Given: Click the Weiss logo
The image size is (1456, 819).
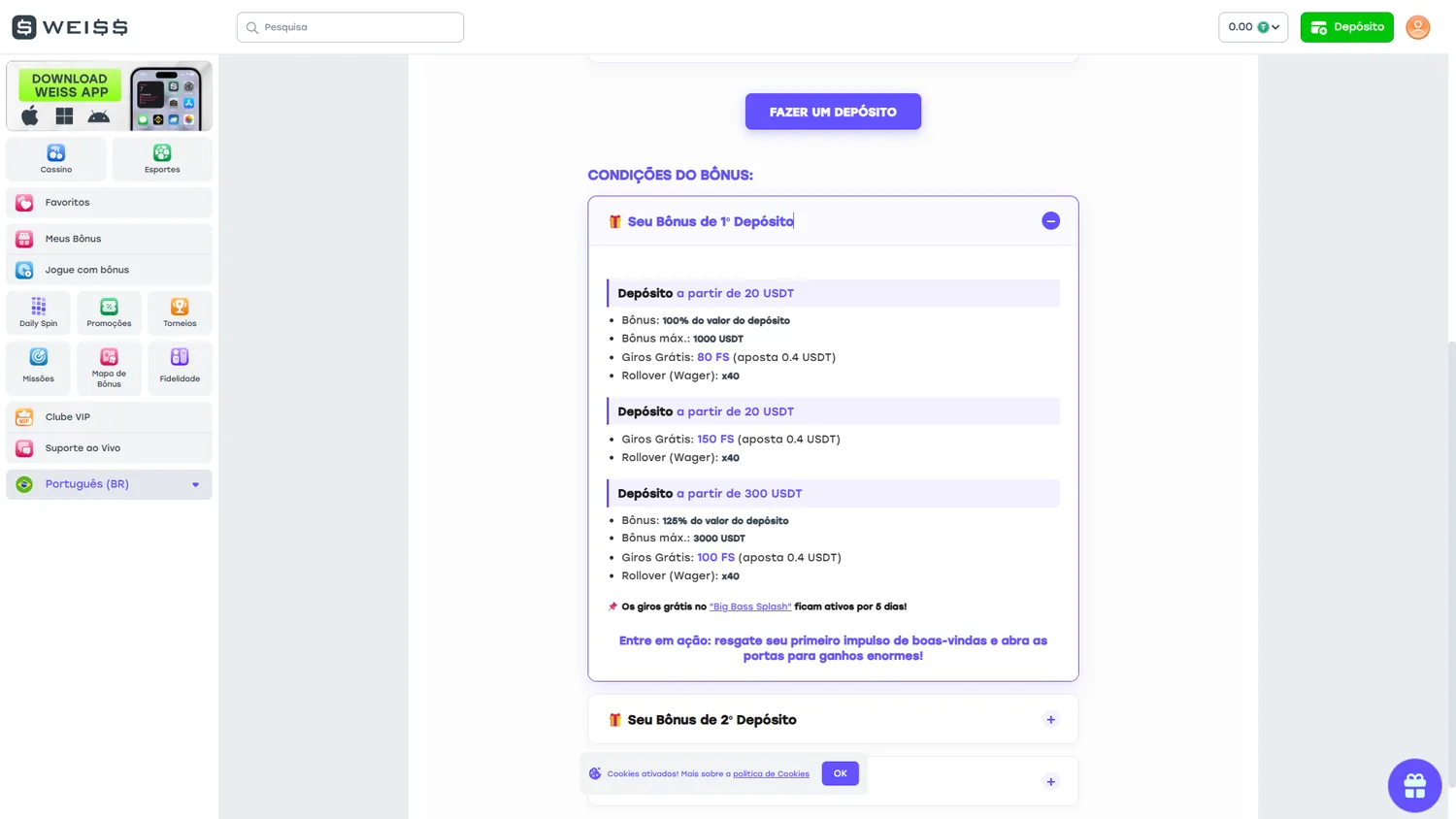Looking at the screenshot, I should (x=70, y=27).
